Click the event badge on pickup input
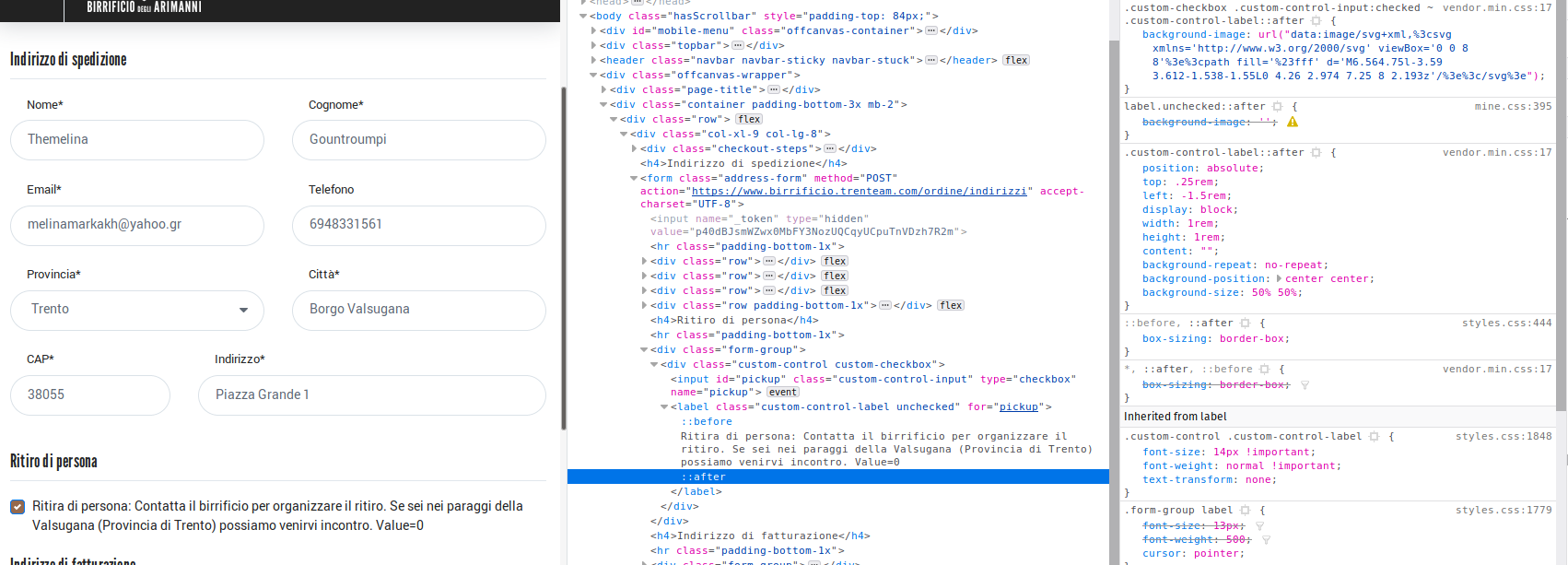The height and width of the screenshot is (565, 1568). click(x=783, y=392)
